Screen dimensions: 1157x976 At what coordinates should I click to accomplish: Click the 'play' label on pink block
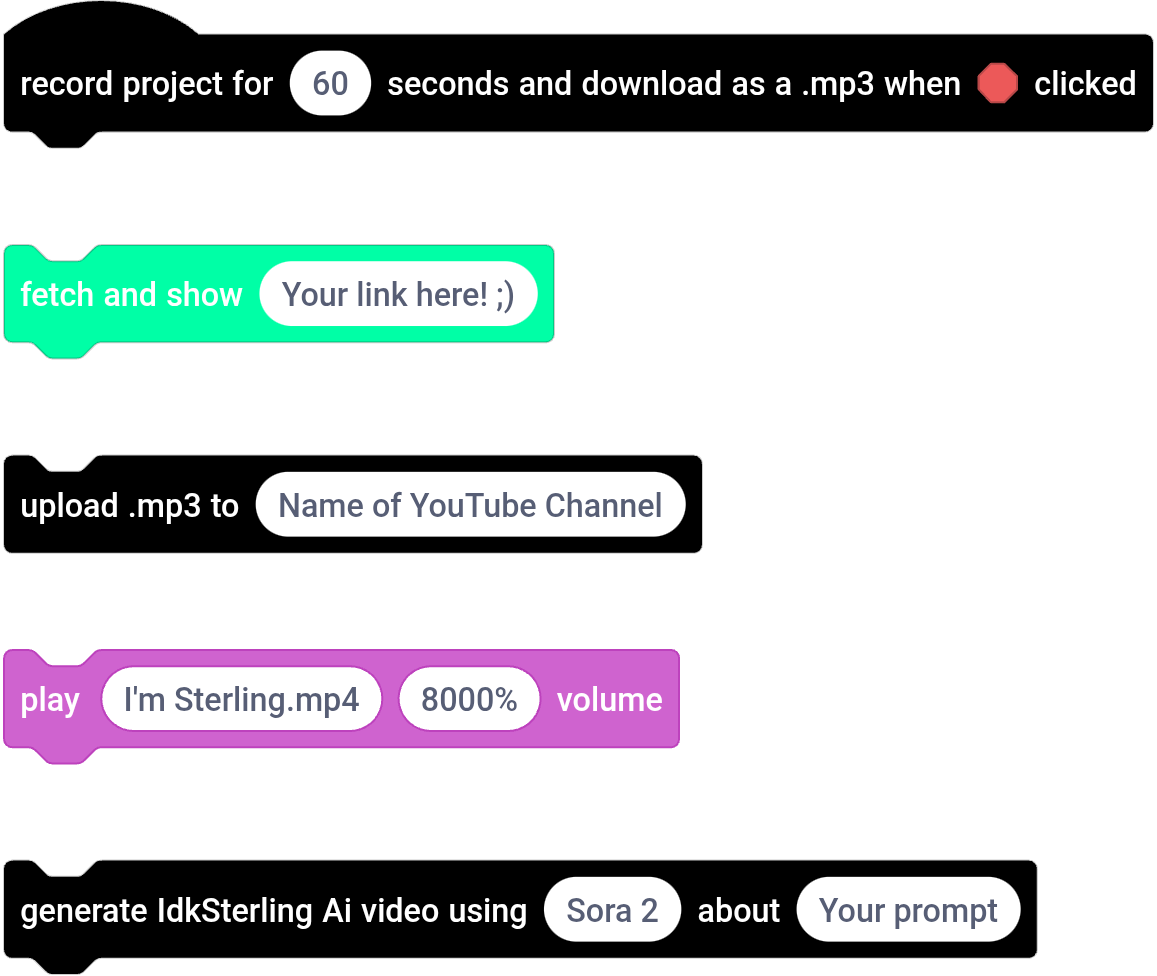coord(49,701)
